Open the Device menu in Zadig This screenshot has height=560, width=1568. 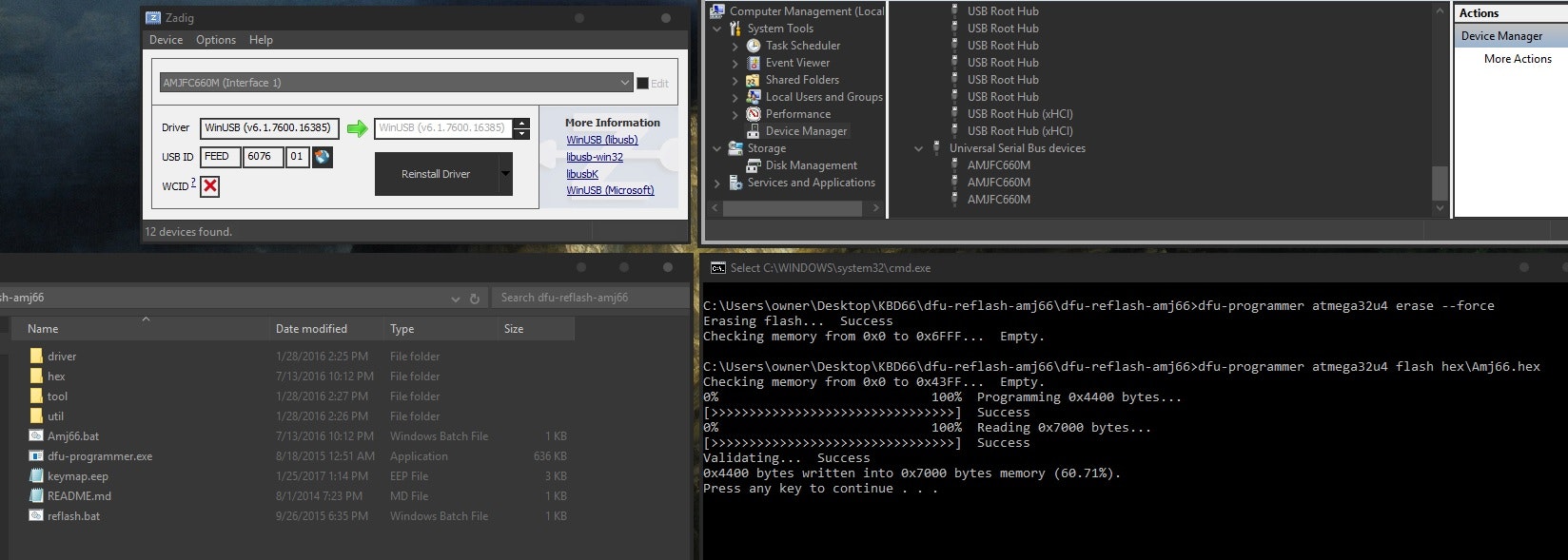[x=166, y=40]
